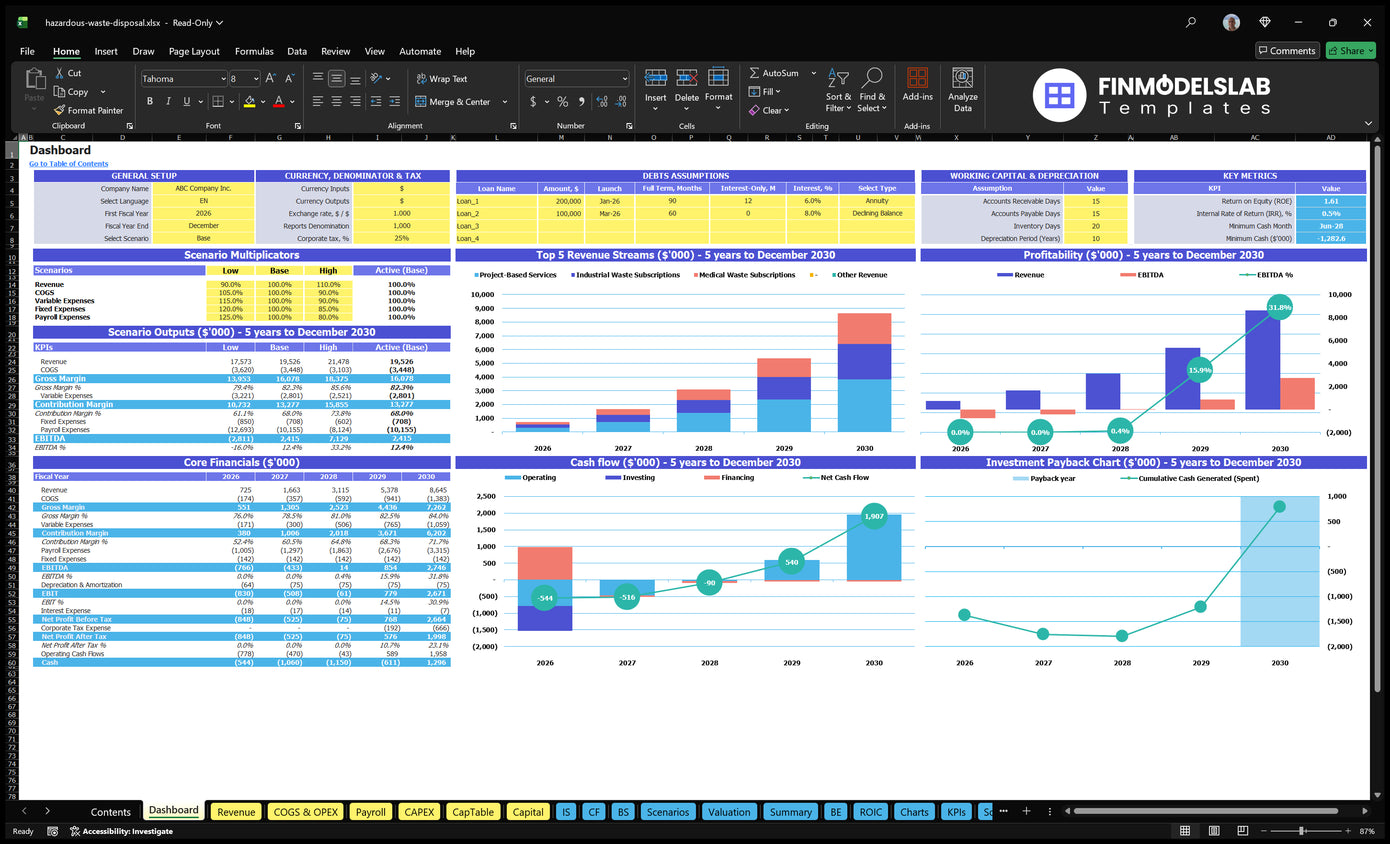Open the General number format dropdown
Screen dimensions: 1390x844
(x=577, y=79)
